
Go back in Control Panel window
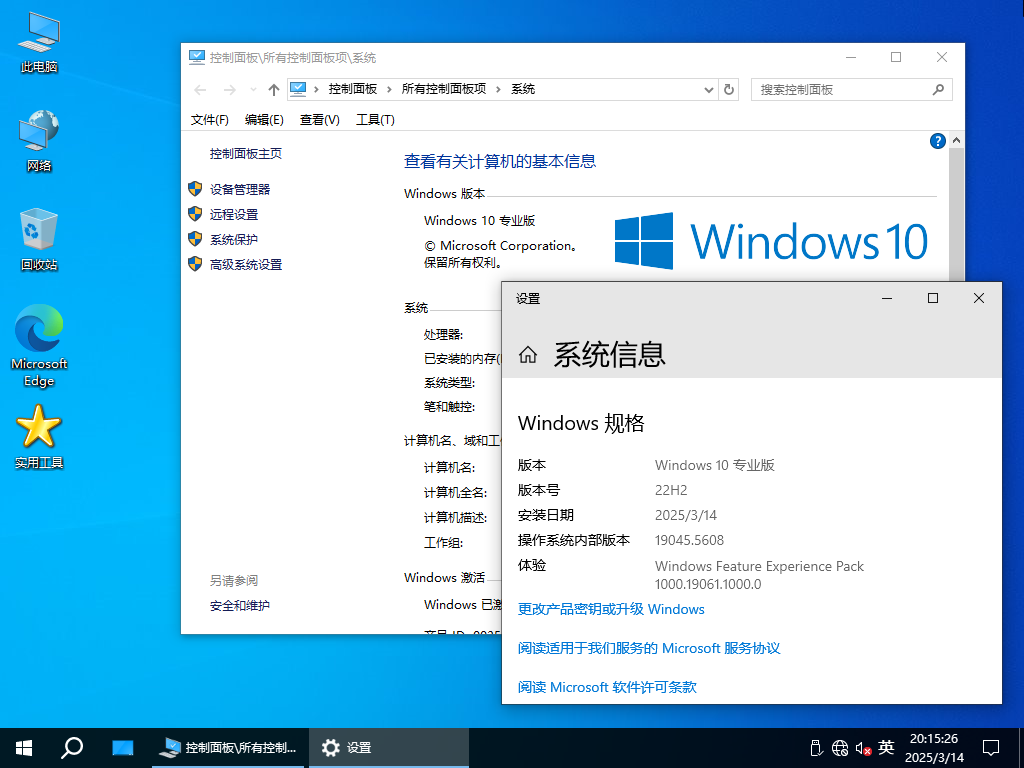200,89
